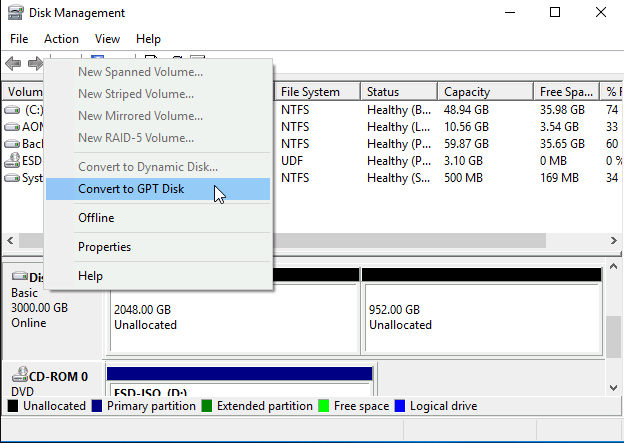
Task: Select Offline from the context menu
Action: pyautogui.click(x=158, y=218)
